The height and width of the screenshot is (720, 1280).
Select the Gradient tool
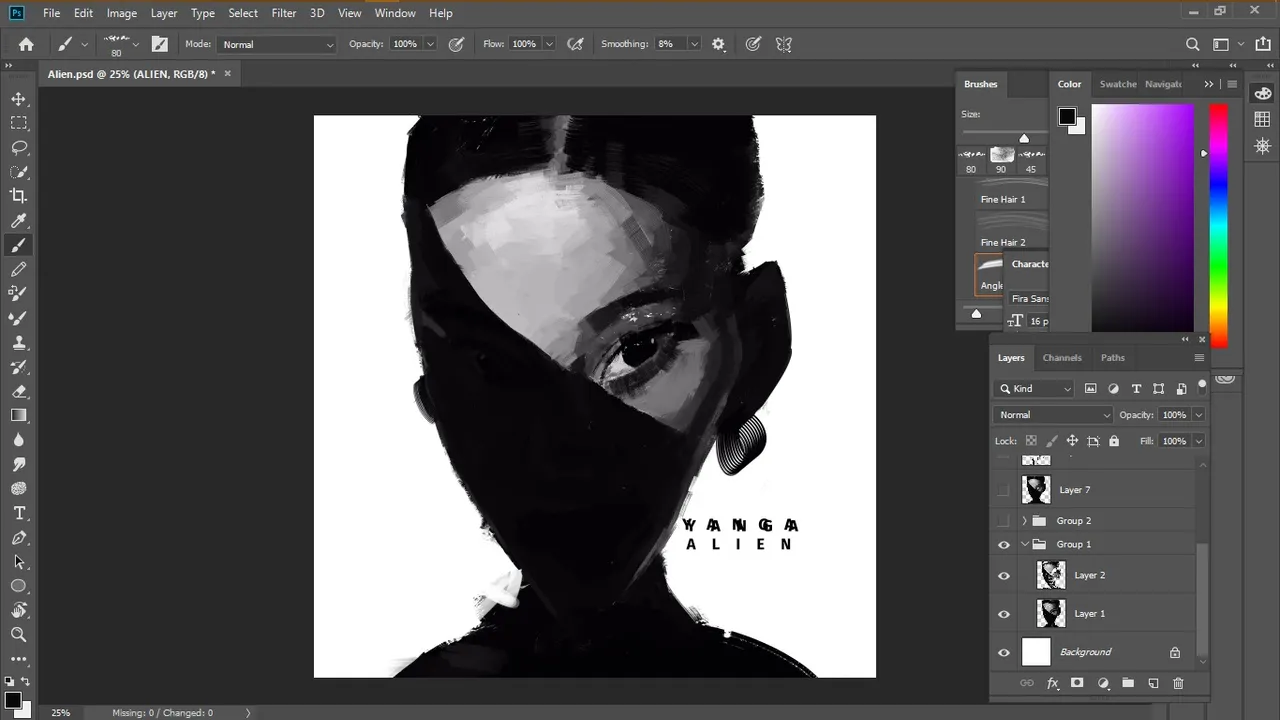pyautogui.click(x=19, y=415)
